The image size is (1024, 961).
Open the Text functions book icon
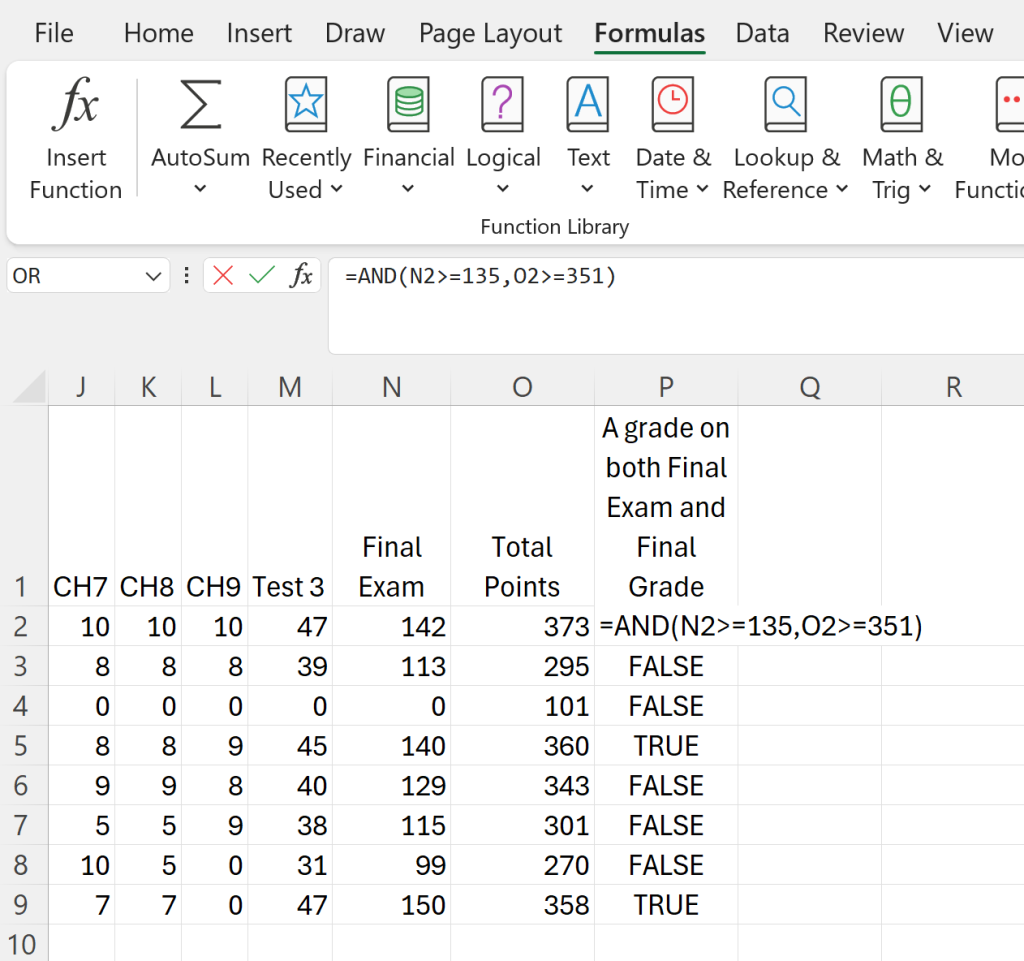coord(588,106)
